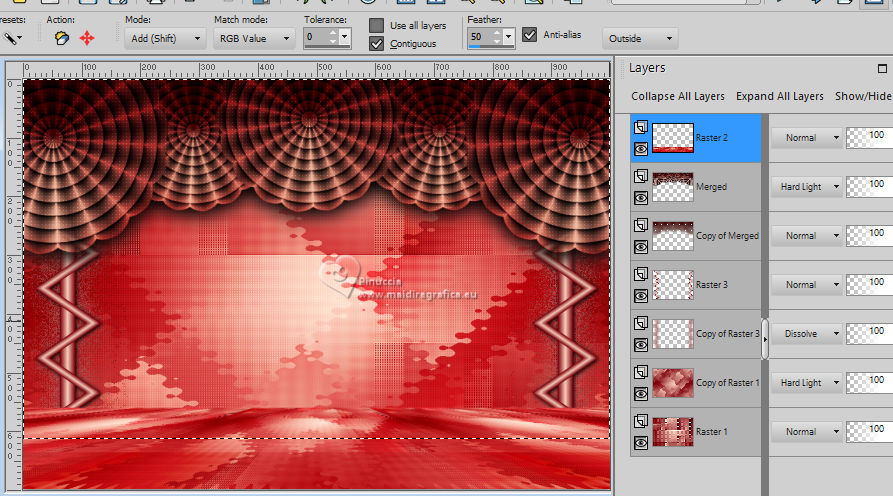Select the Merged layer thumbnail
This screenshot has width=893, height=496.
coord(673,187)
